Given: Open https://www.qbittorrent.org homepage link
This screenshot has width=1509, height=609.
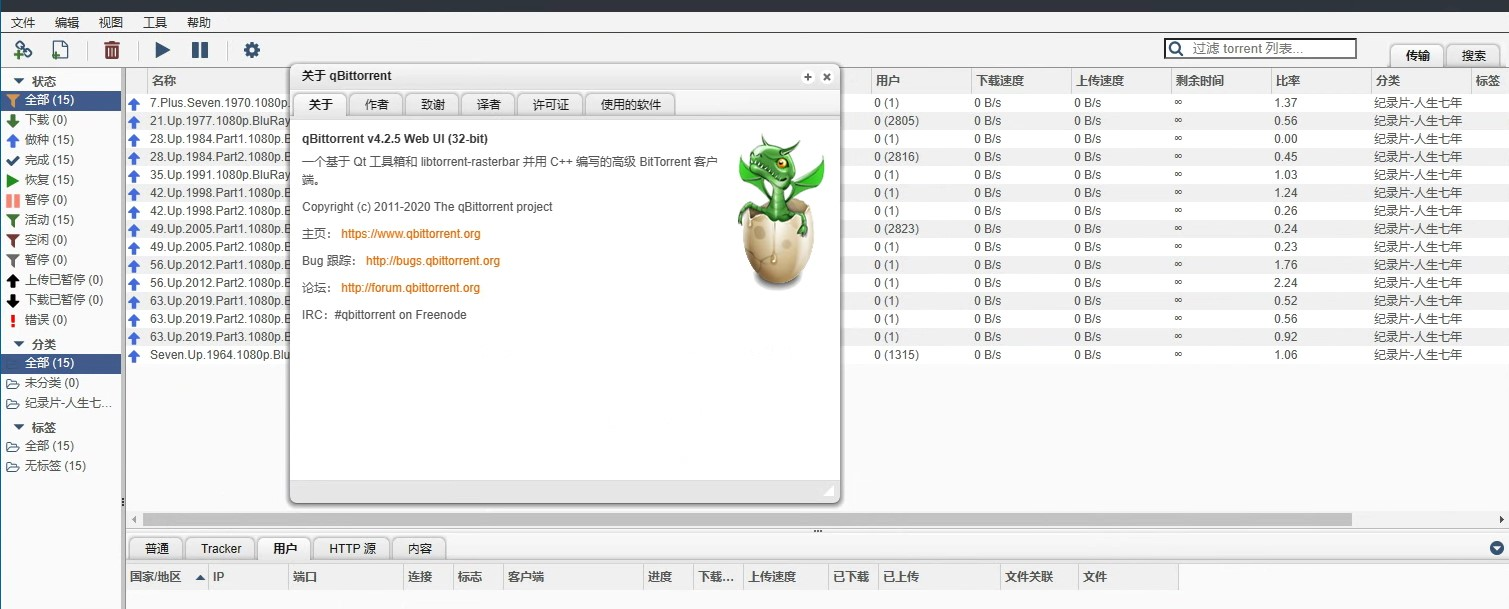Looking at the screenshot, I should (411, 234).
